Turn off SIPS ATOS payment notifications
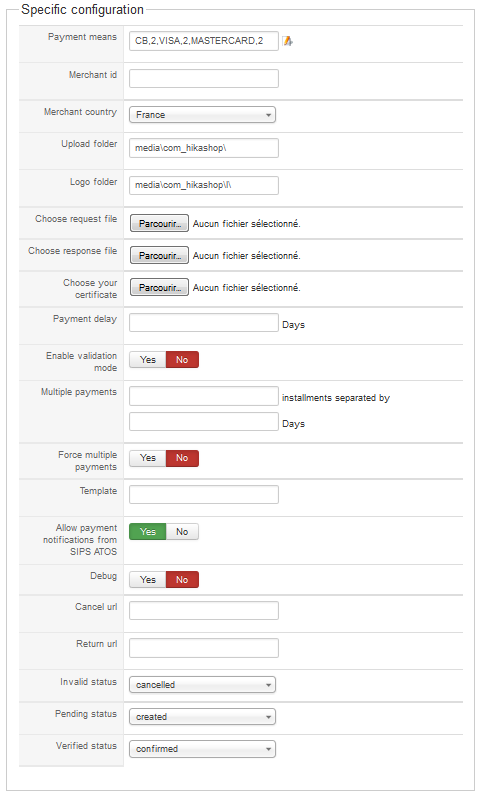 pos(182,531)
